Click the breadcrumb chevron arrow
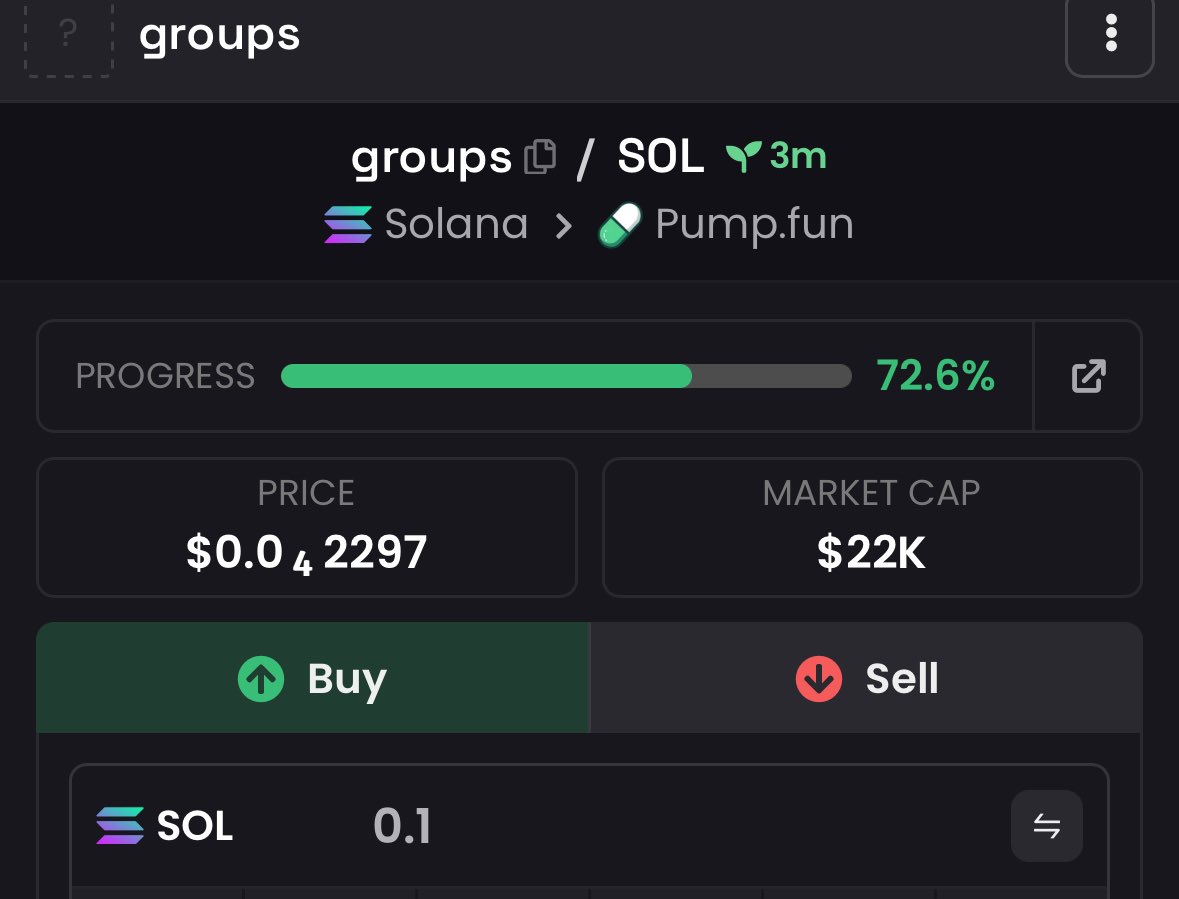The height and width of the screenshot is (899, 1179). click(x=563, y=226)
